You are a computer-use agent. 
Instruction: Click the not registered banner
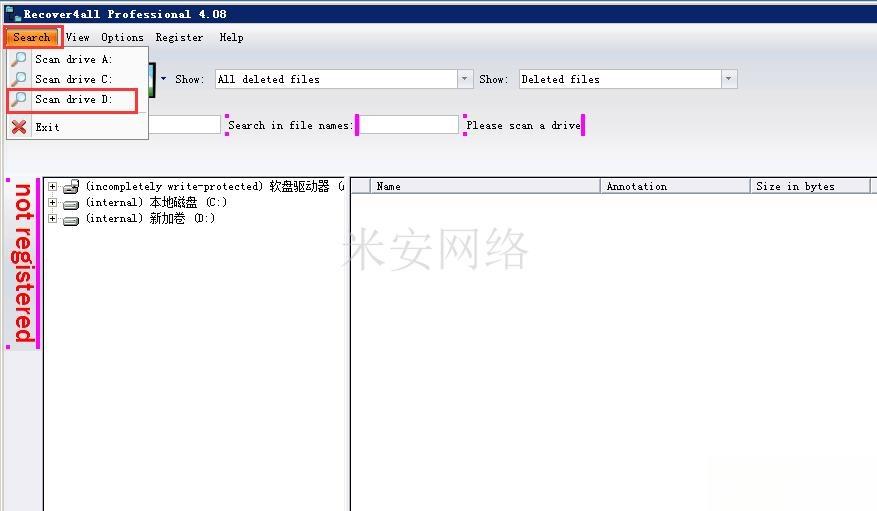click(x=23, y=263)
